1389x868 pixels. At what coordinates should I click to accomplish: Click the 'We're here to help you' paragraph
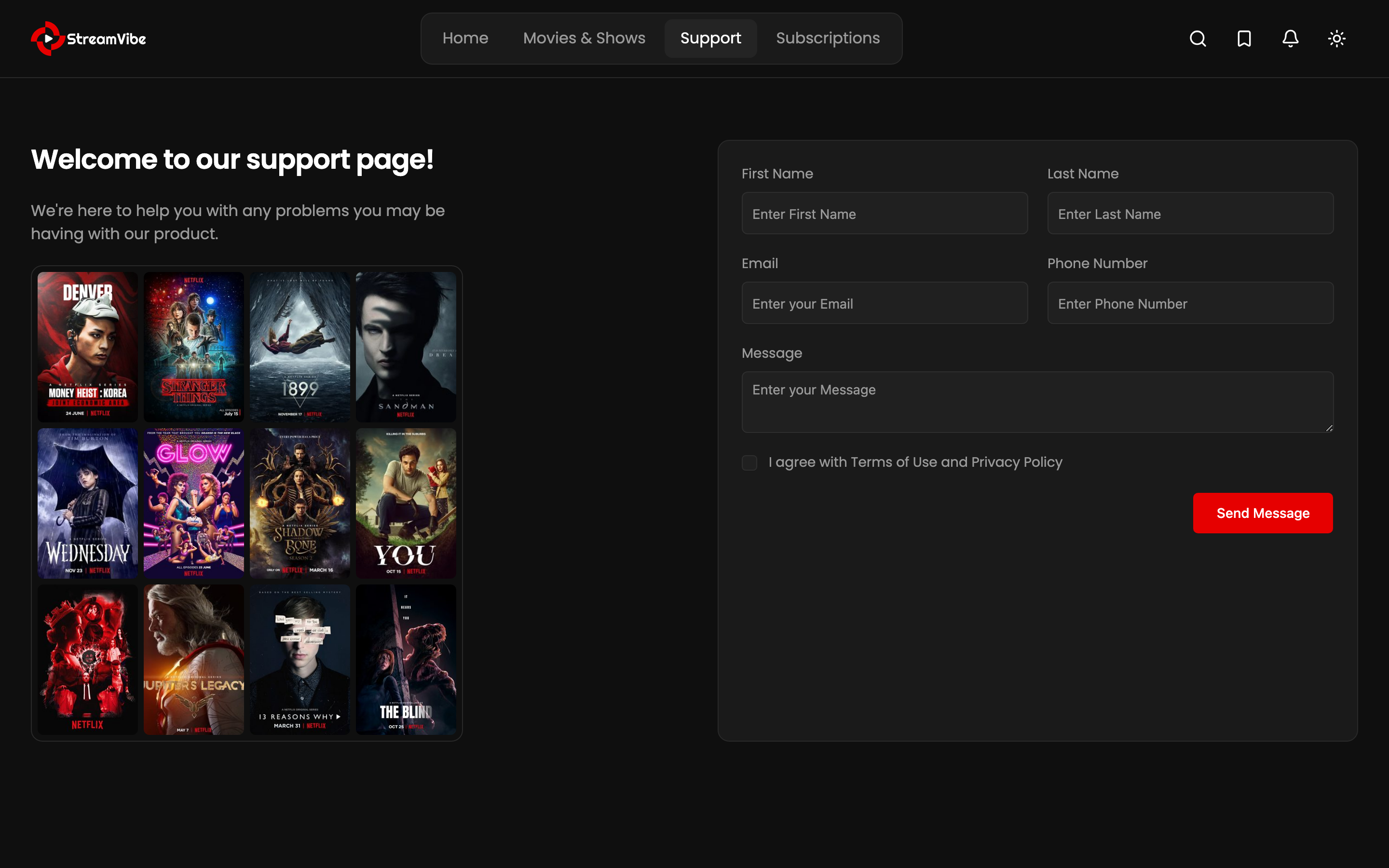pos(238,222)
